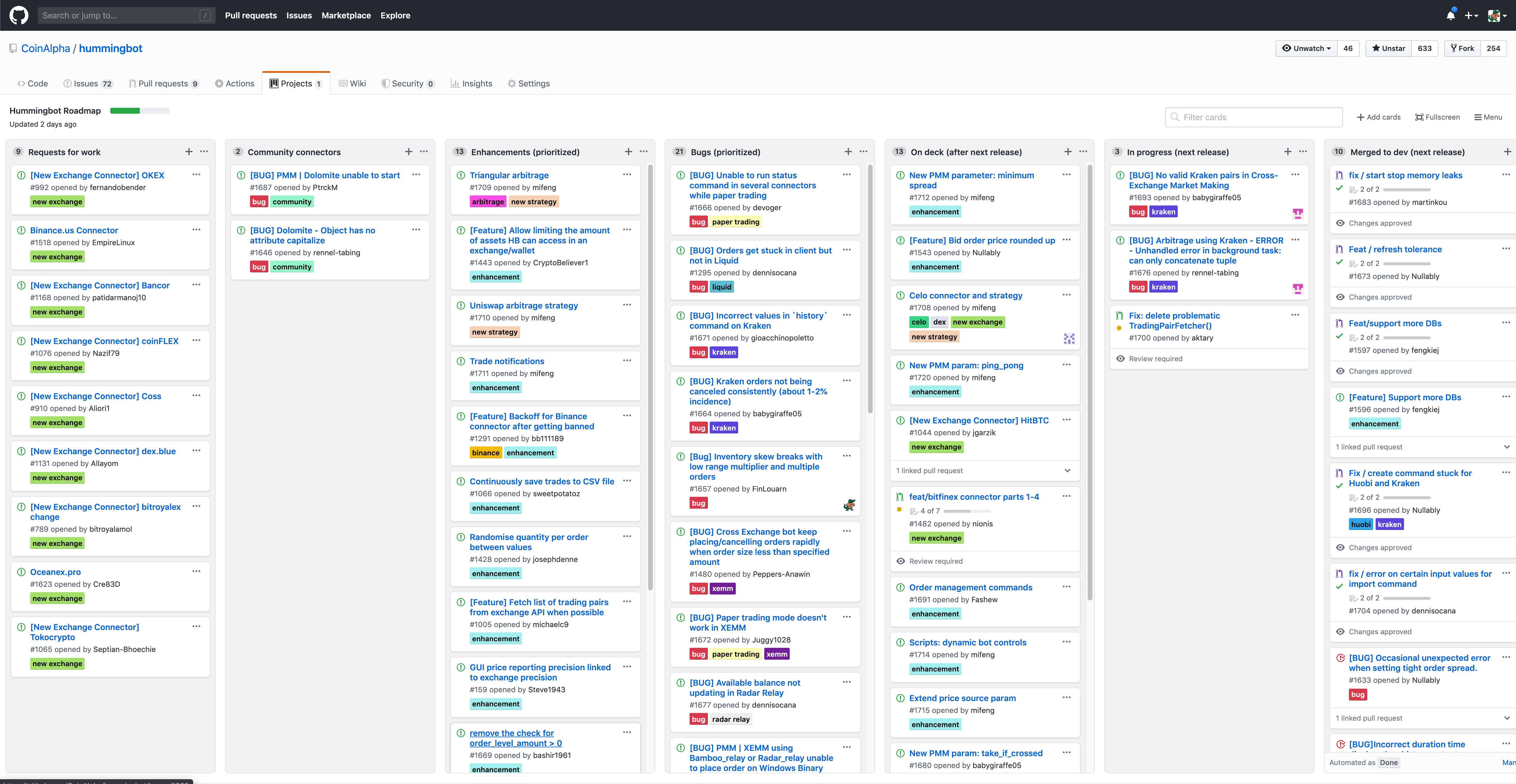1516x784 pixels.
Task: Open the Uniswap arbitrage strategy issue
Action: (x=524, y=305)
